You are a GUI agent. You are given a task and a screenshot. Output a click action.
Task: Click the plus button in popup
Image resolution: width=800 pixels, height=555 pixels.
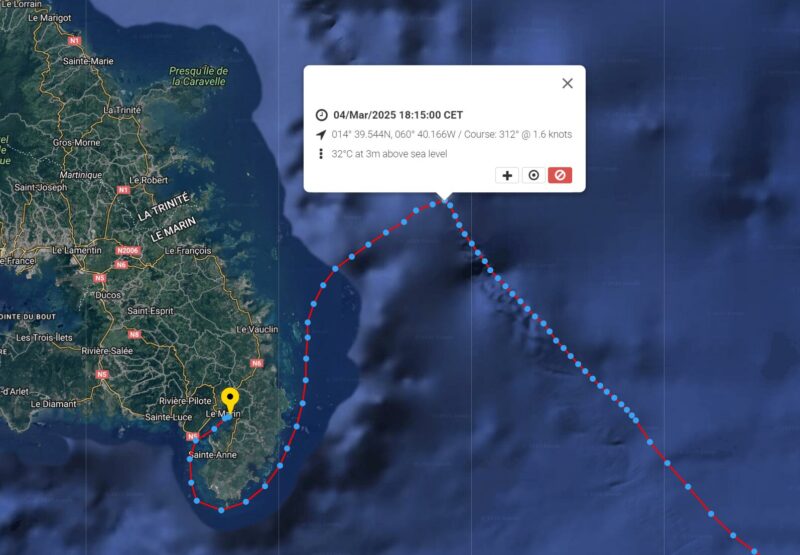pyautogui.click(x=507, y=175)
